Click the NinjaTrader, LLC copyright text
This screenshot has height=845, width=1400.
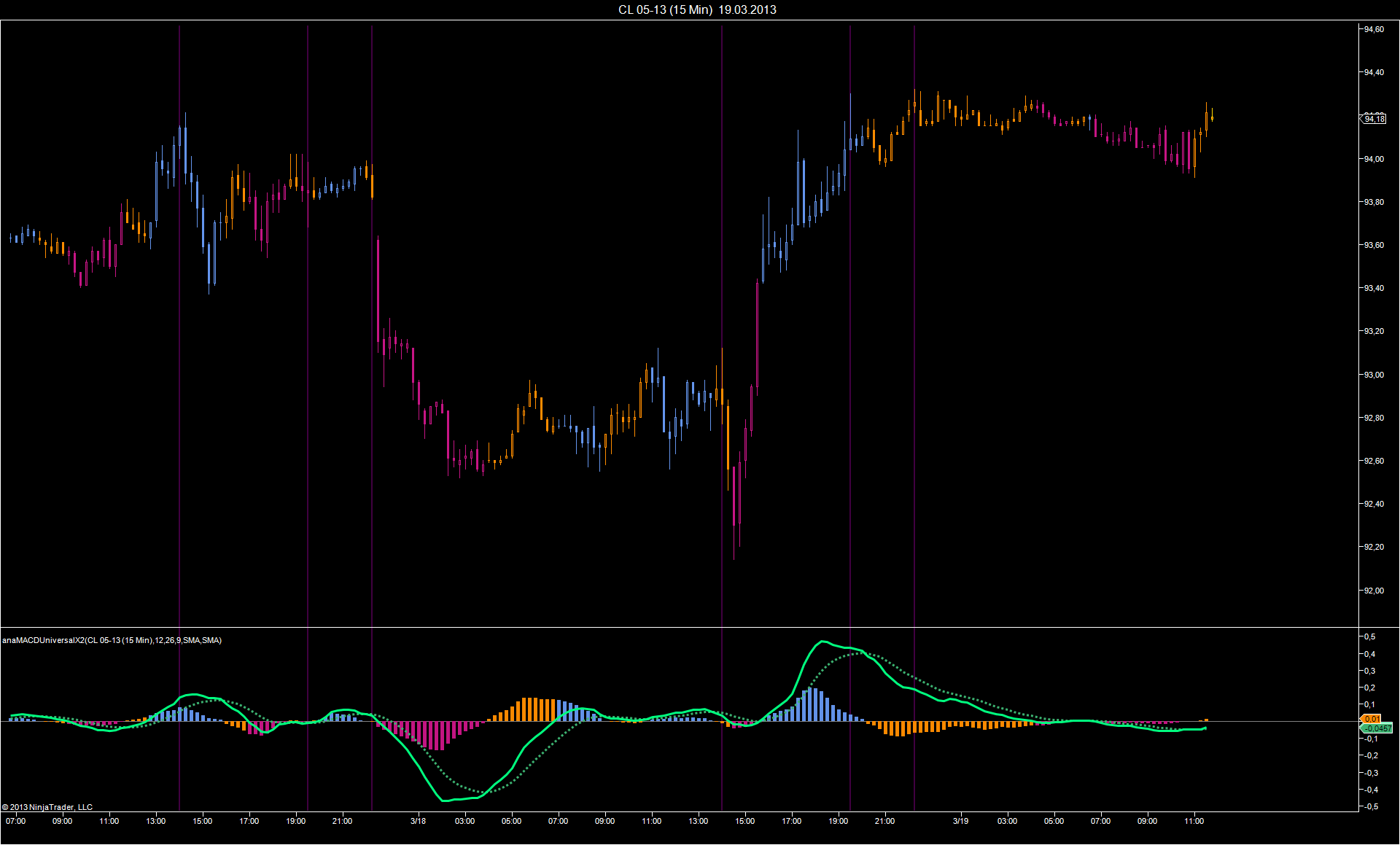[47, 807]
